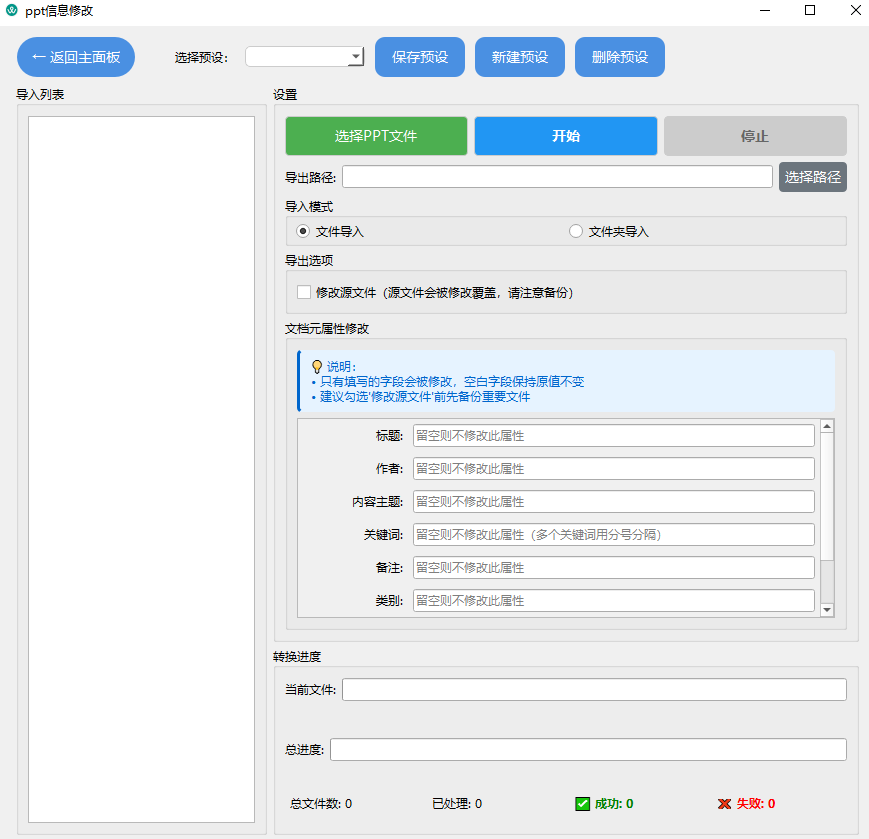Click the app logo in the title bar
Screen dimensions: 869x839
point(14,11)
